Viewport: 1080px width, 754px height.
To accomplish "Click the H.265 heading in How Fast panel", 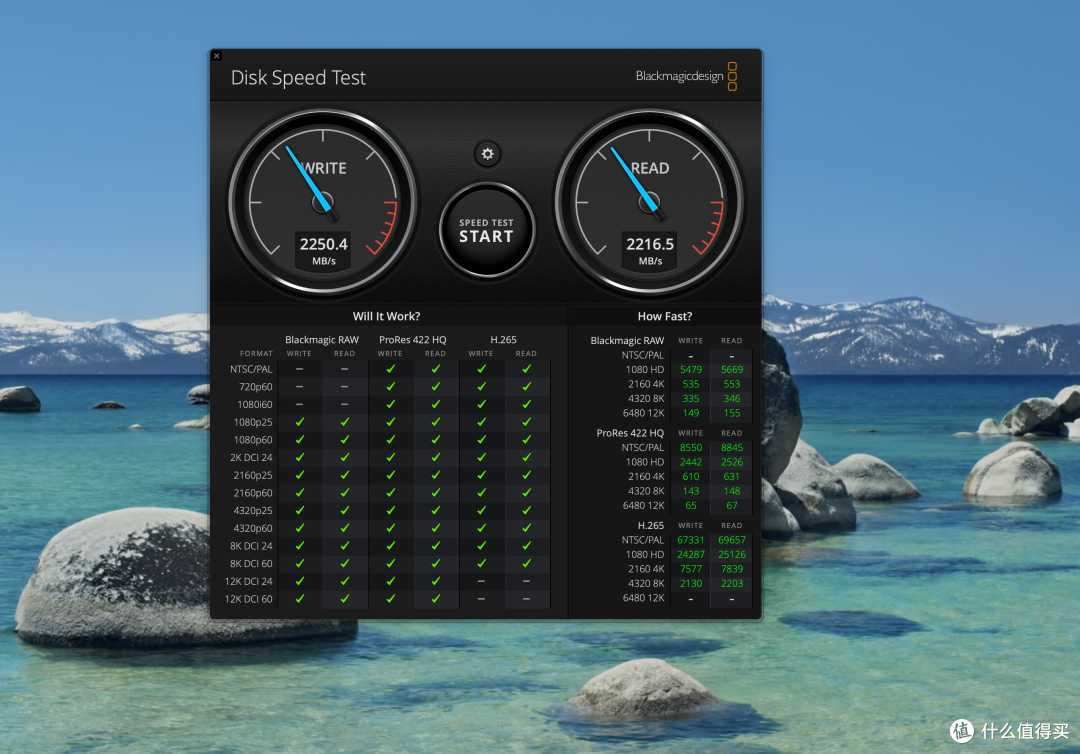I will [651, 525].
